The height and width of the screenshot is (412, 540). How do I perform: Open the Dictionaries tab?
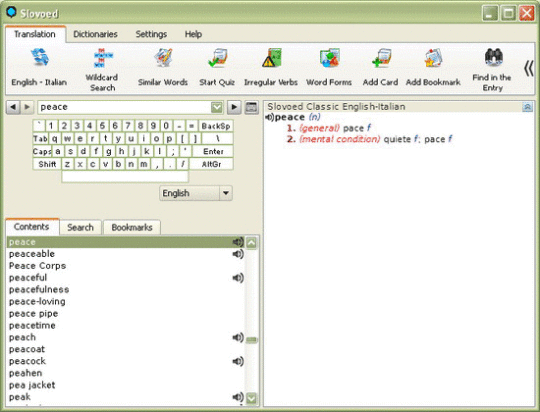pos(95,34)
